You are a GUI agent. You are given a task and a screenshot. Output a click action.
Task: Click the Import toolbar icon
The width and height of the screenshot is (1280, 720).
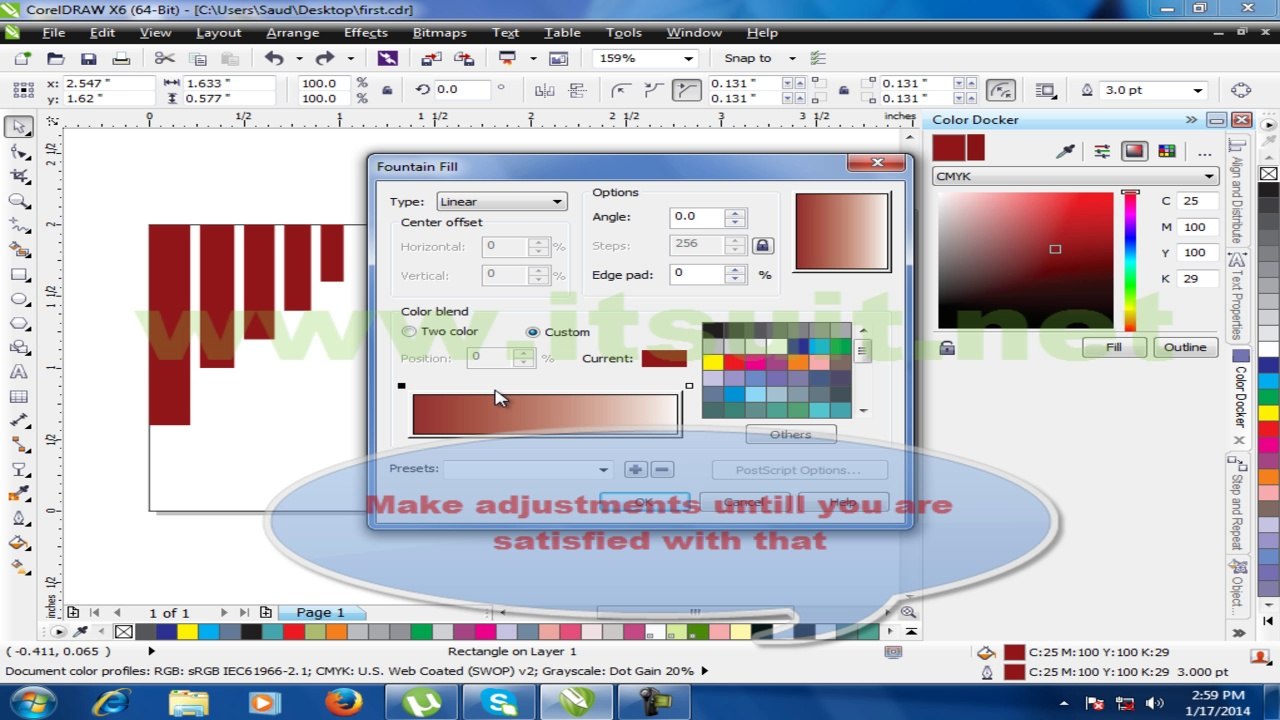click(x=431, y=59)
